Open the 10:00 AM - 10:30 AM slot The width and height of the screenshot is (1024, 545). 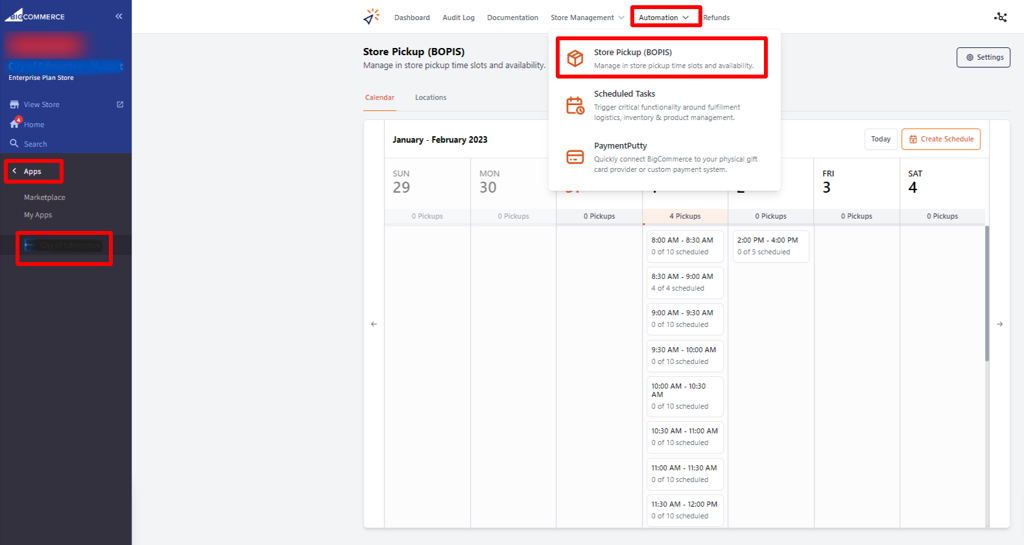pyautogui.click(x=685, y=396)
